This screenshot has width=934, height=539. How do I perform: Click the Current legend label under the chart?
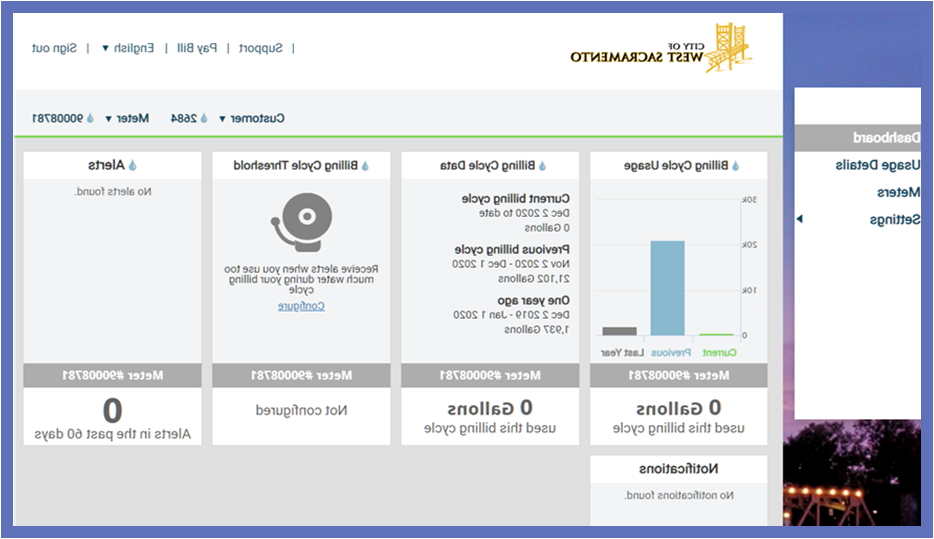pyautogui.click(x=720, y=353)
